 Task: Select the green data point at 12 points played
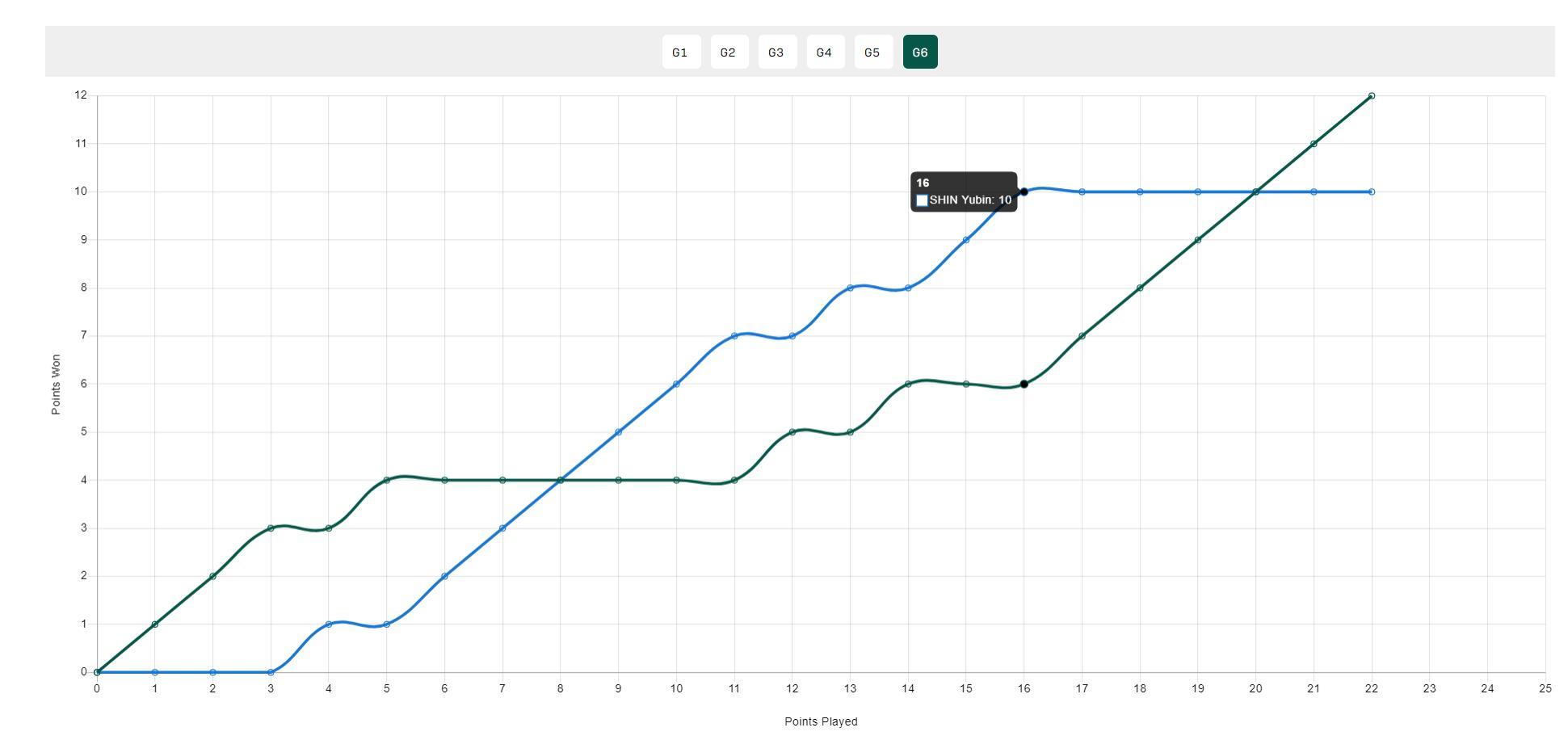click(792, 432)
